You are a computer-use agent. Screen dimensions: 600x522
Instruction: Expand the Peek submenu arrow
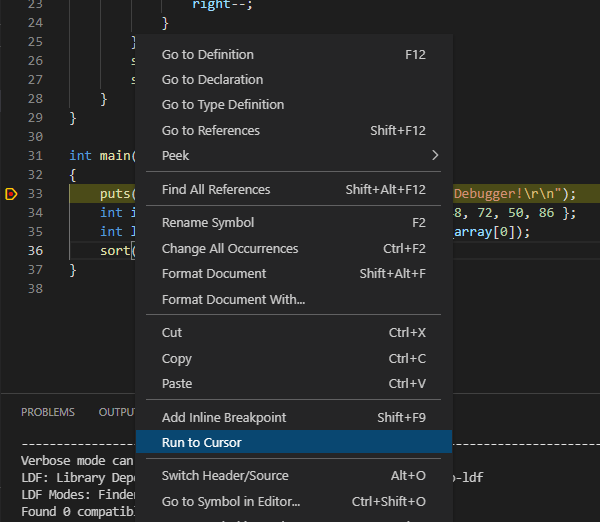point(434,155)
